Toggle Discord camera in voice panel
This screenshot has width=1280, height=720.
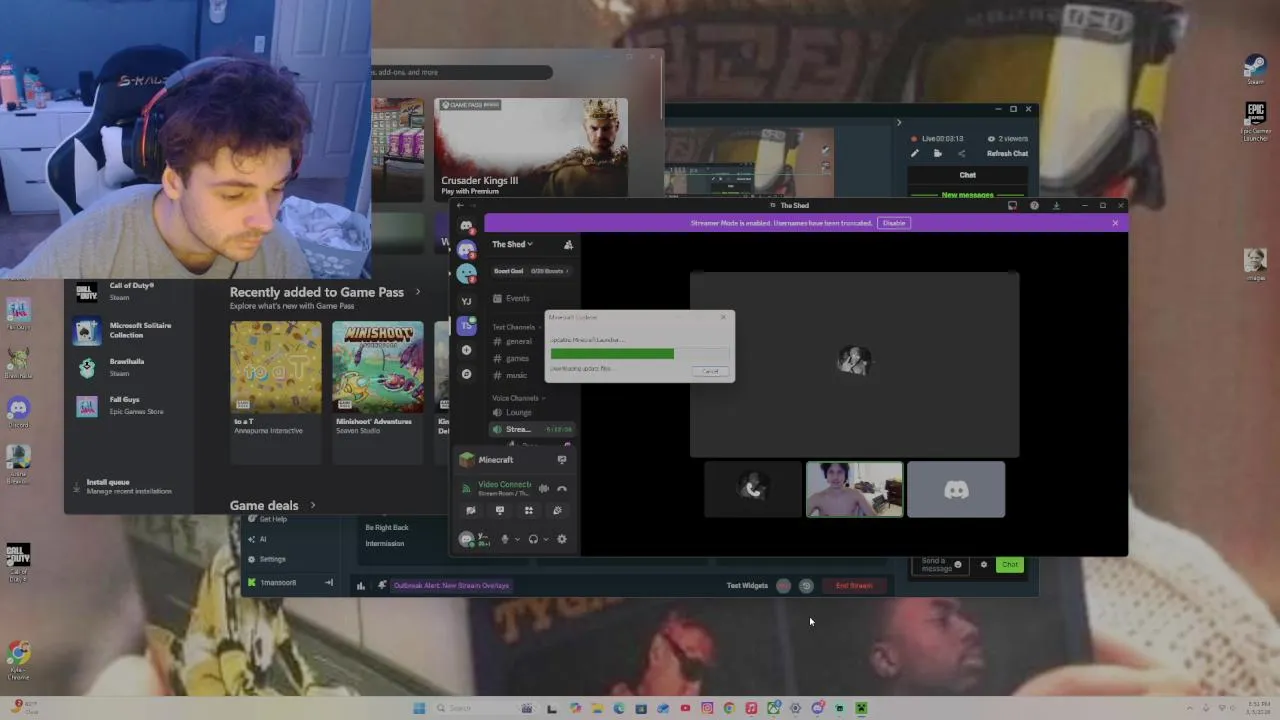471,510
